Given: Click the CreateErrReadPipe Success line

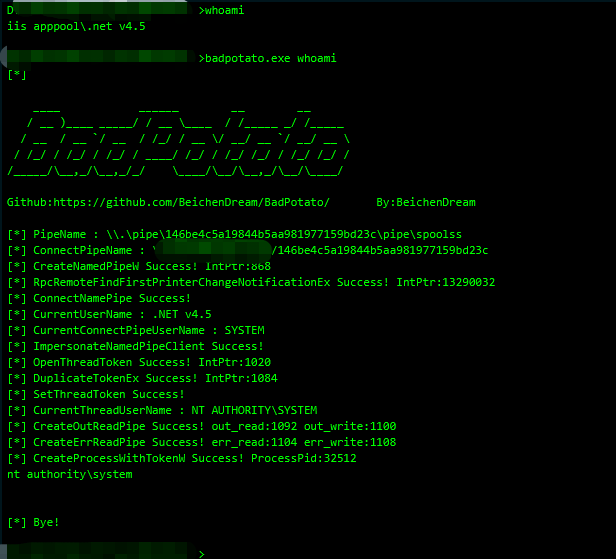Looking at the screenshot, I should tap(202, 442).
